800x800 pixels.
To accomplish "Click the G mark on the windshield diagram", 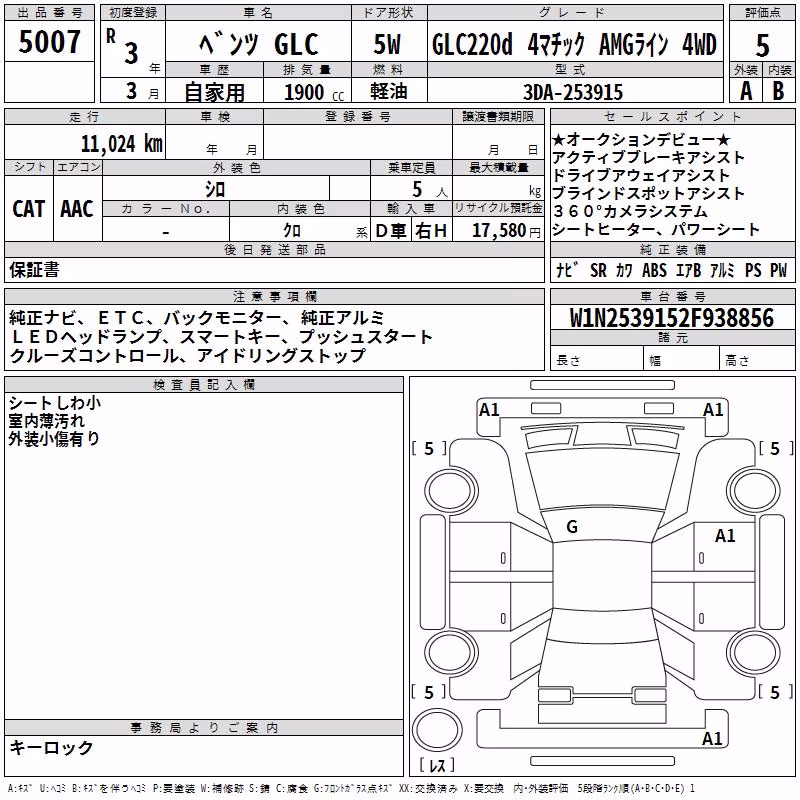I will (572, 527).
